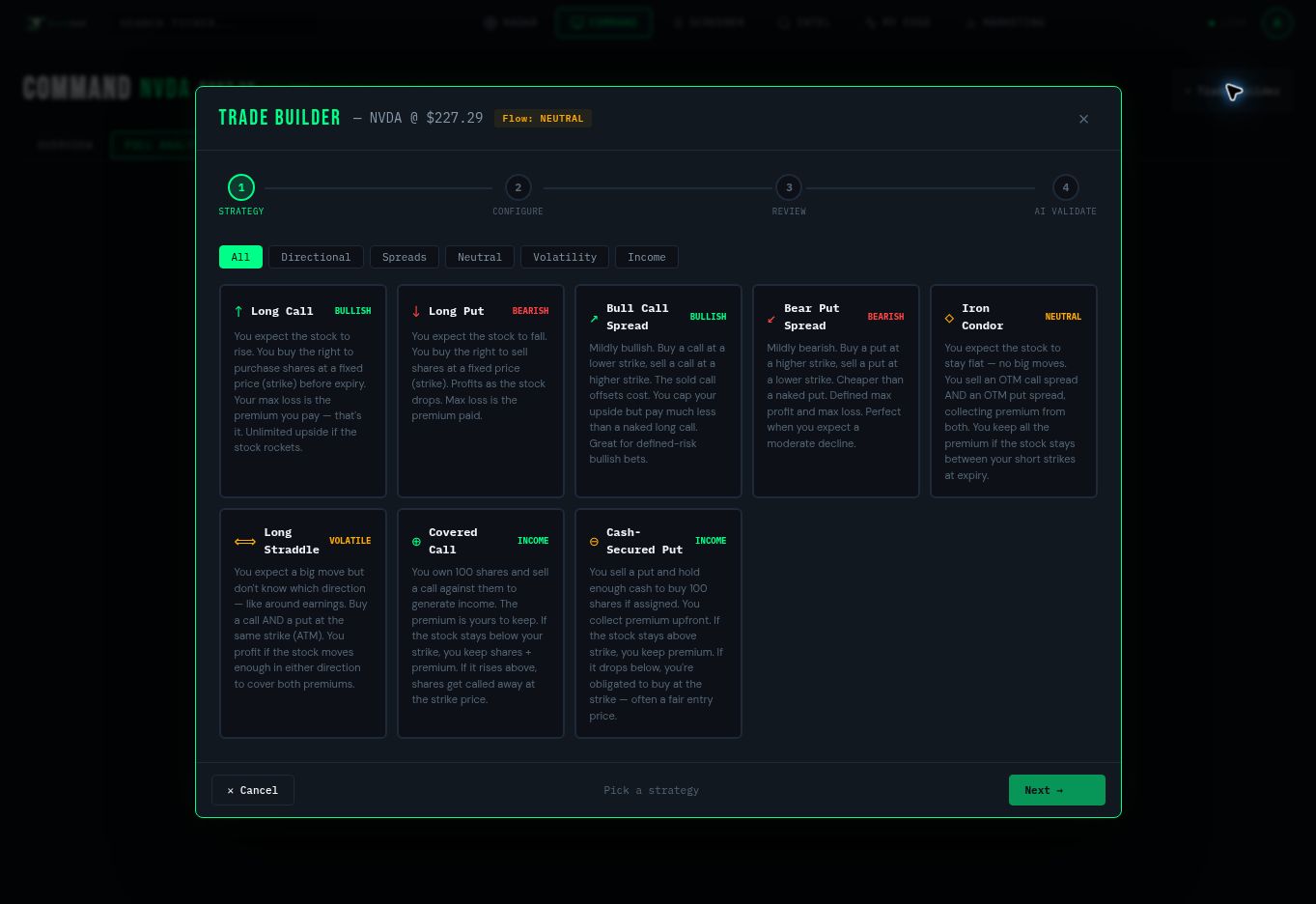Click the INCOME tag on Cash-Secured Put
1316x904 pixels.
pos(711,541)
